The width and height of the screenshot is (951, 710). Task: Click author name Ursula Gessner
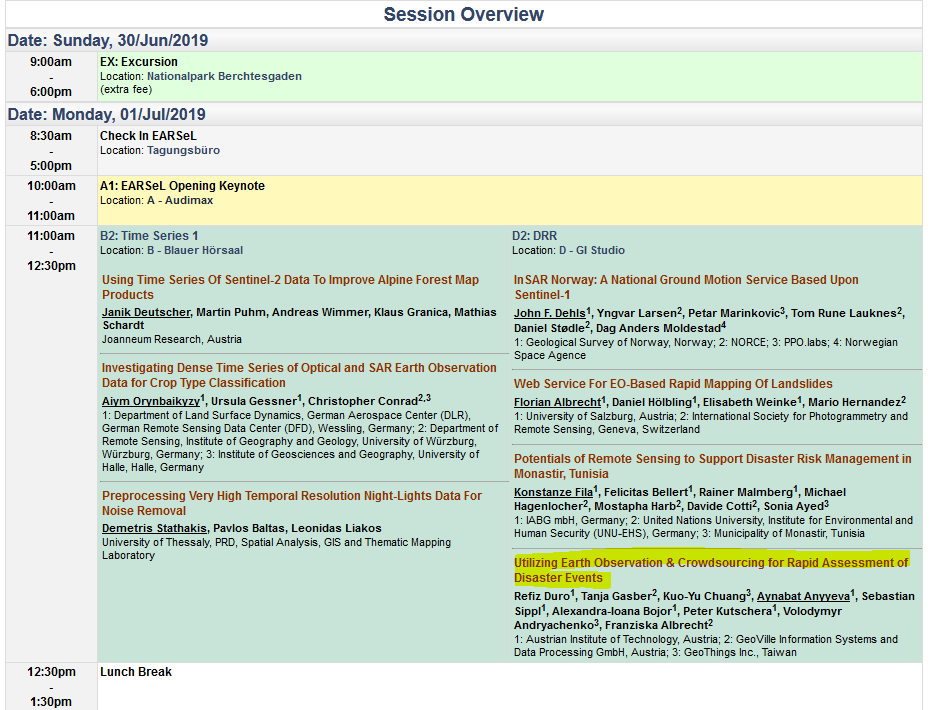[x=254, y=401]
